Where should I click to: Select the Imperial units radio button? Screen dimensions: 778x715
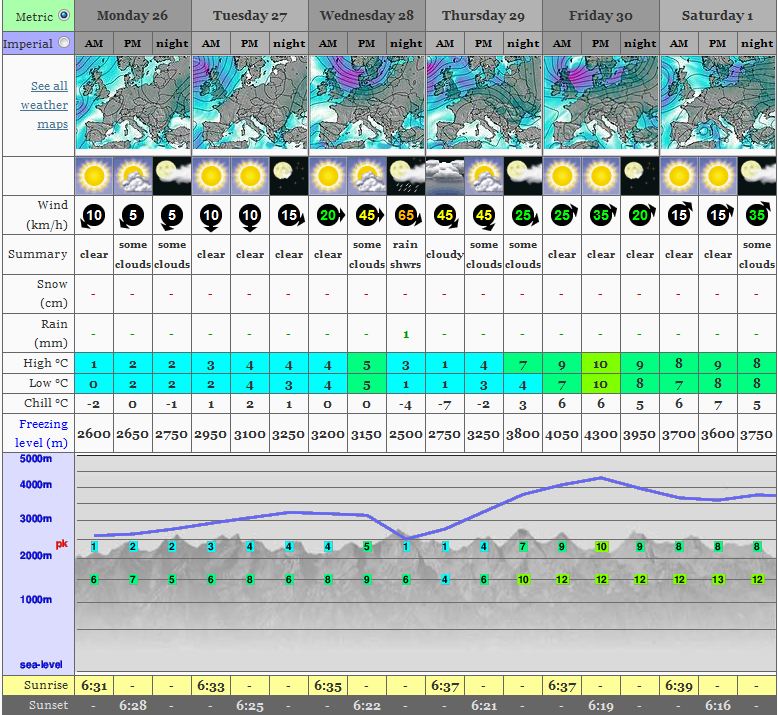tap(64, 43)
